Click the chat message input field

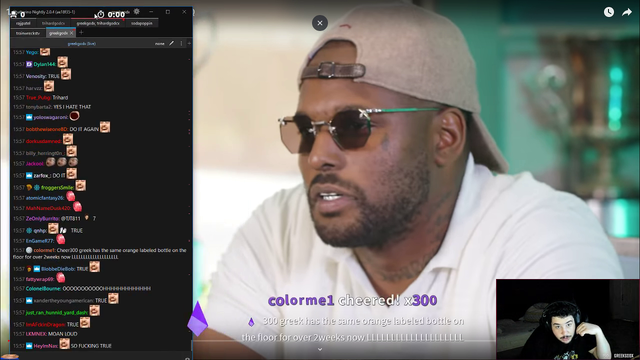point(100,356)
